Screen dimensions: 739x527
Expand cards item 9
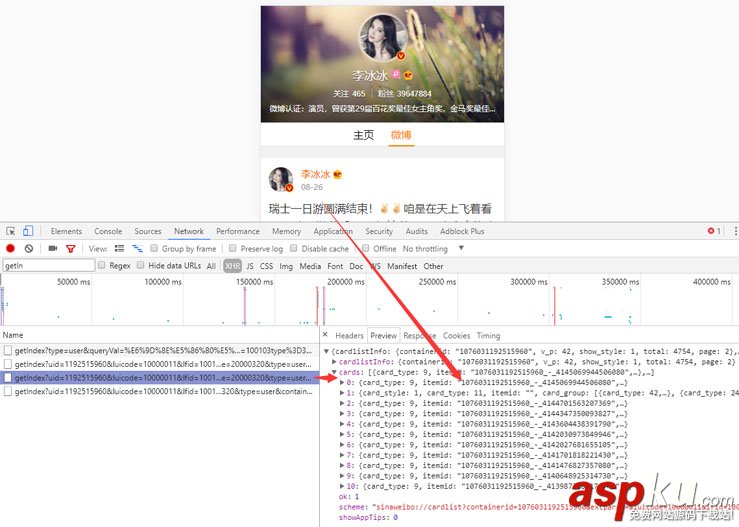click(x=342, y=476)
